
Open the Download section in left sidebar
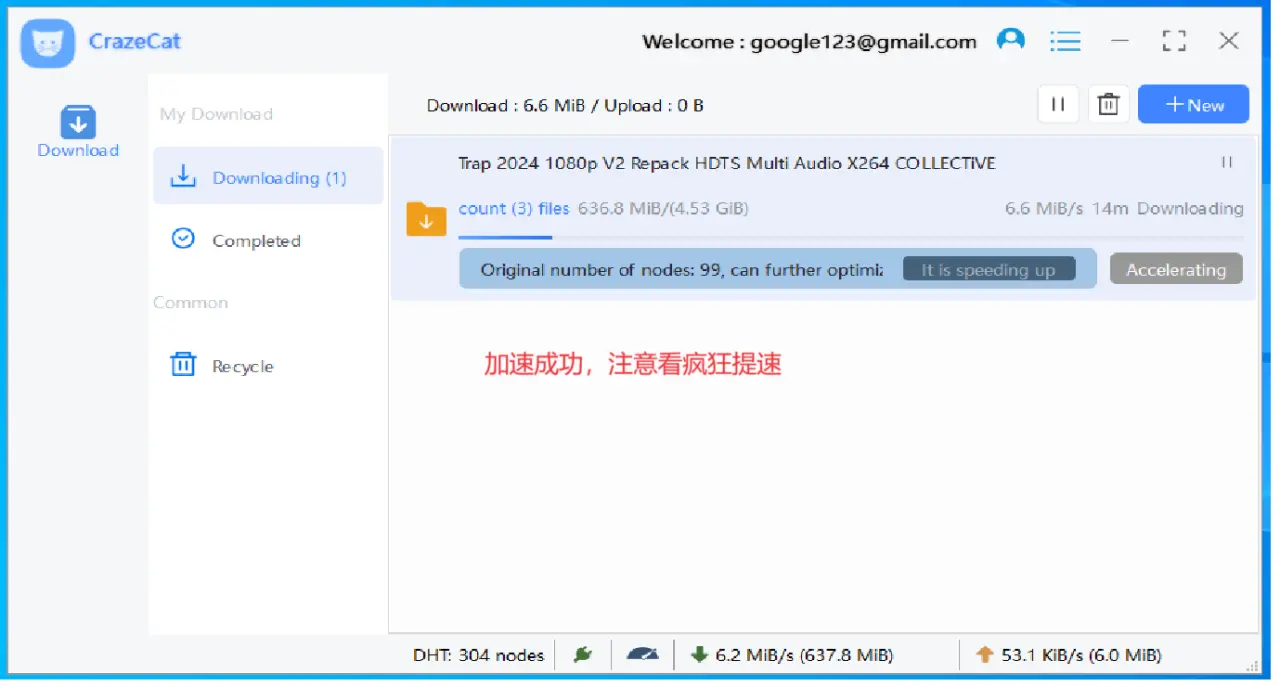tap(78, 132)
